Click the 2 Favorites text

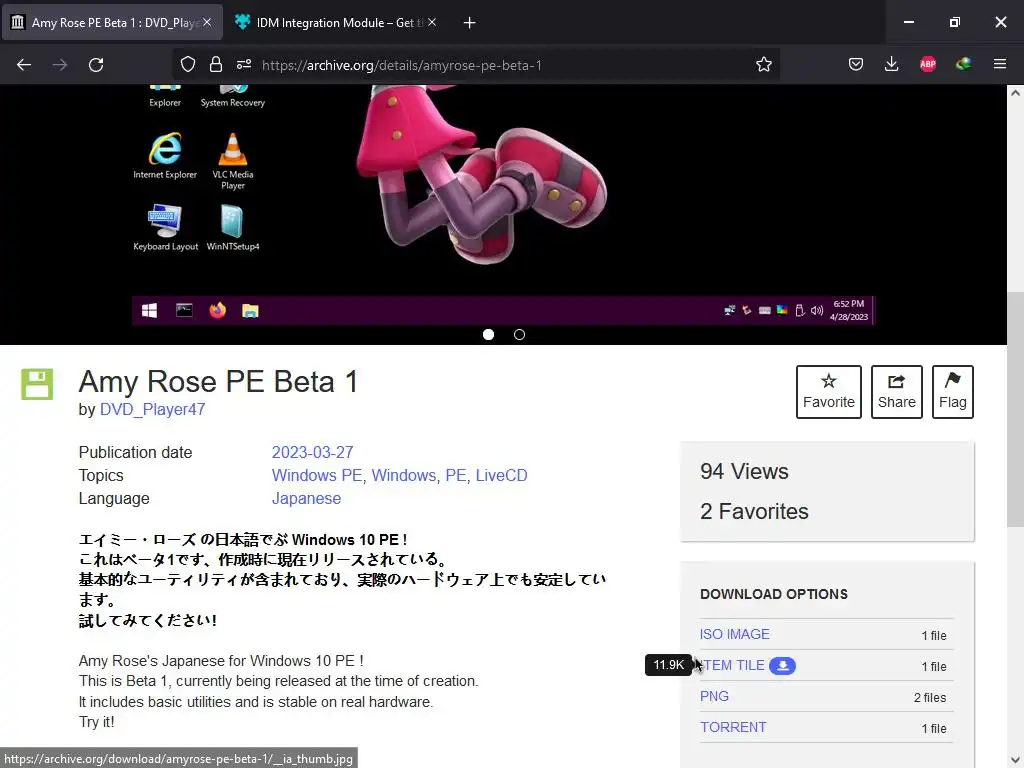(x=754, y=511)
